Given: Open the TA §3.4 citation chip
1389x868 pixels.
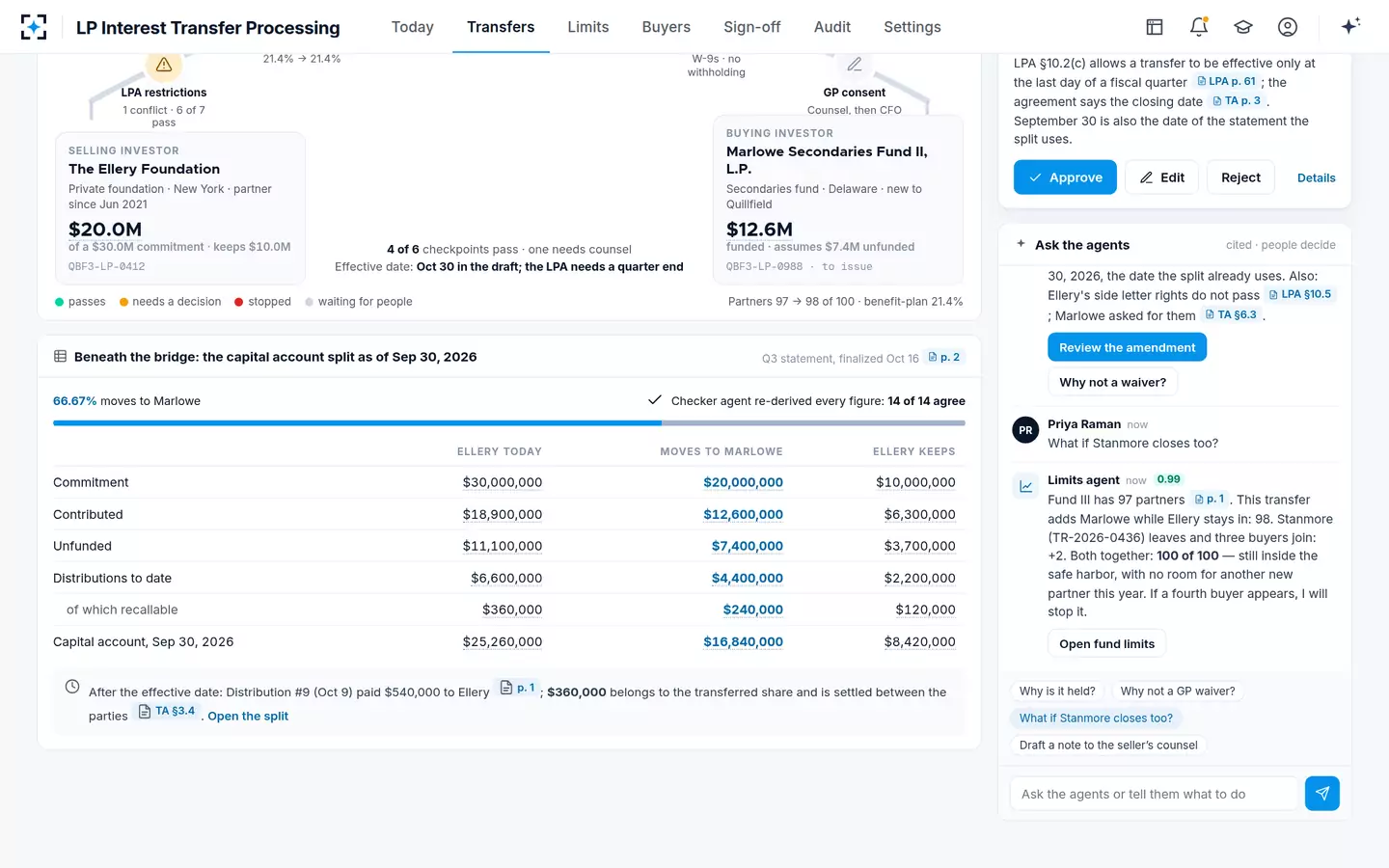Looking at the screenshot, I should [x=167, y=711].
